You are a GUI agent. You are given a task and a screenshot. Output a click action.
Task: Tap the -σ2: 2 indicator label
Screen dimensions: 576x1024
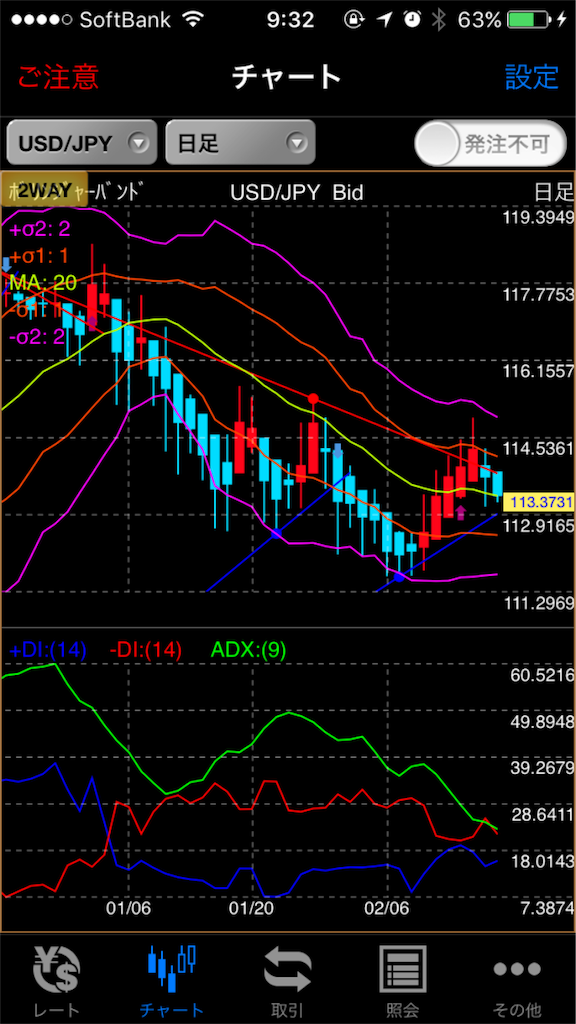click(x=37, y=336)
